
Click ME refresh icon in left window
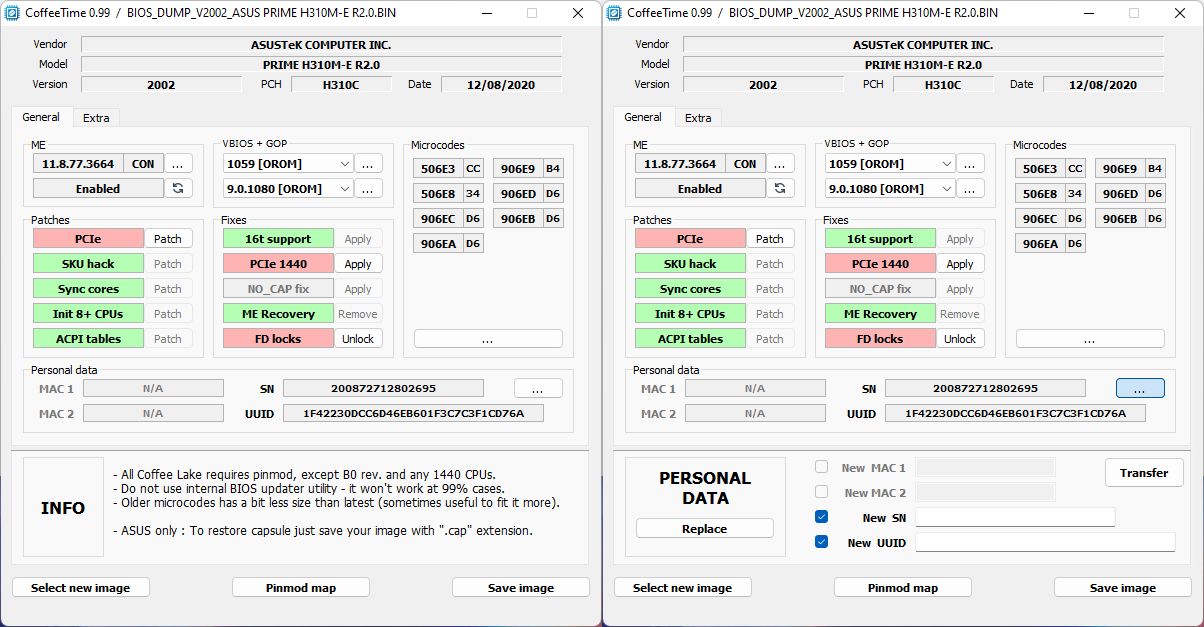[178, 188]
